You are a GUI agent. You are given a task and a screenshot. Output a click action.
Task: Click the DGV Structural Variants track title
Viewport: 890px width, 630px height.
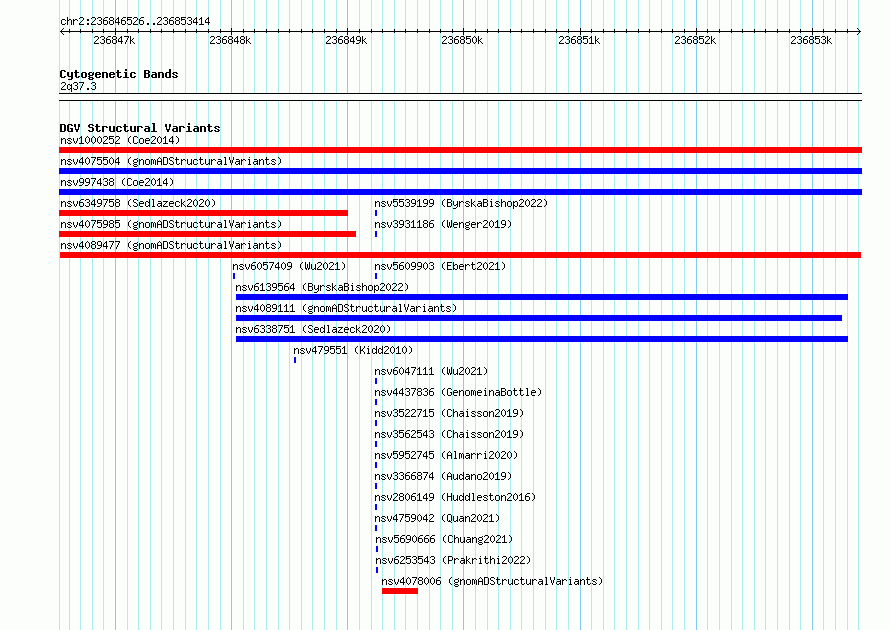tap(140, 128)
